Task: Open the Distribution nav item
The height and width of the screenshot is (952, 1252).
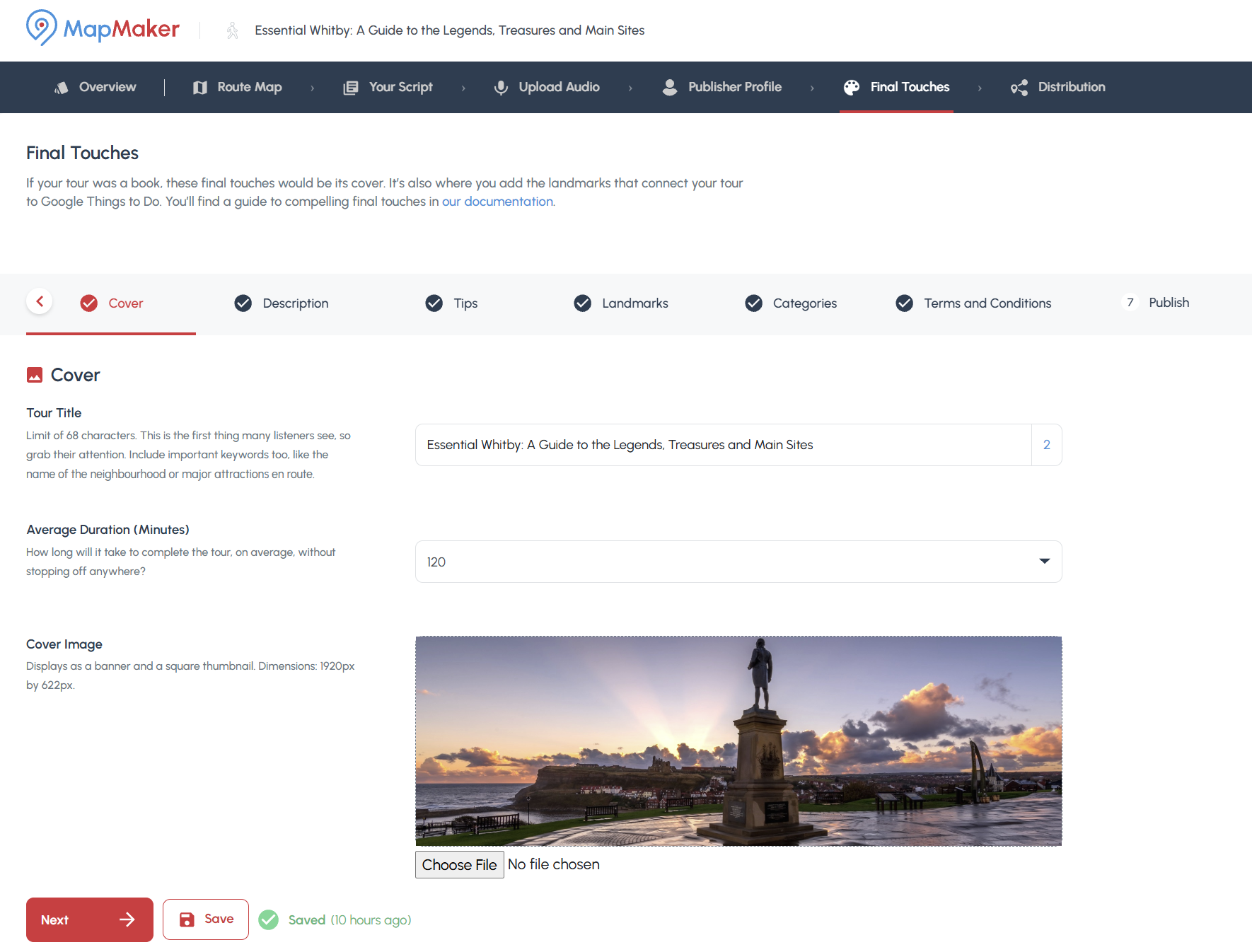Action: [x=1058, y=87]
